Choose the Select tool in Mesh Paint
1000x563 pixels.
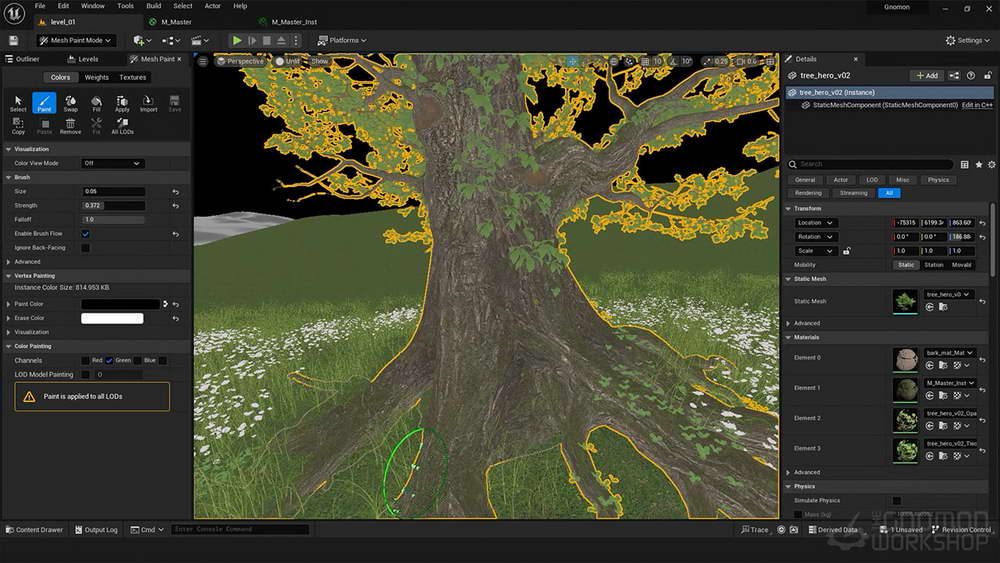coord(18,103)
